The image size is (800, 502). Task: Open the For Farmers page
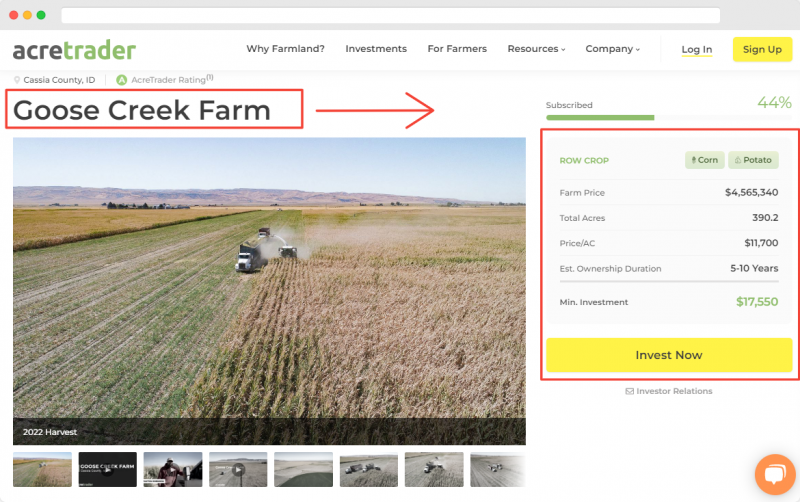tap(457, 49)
